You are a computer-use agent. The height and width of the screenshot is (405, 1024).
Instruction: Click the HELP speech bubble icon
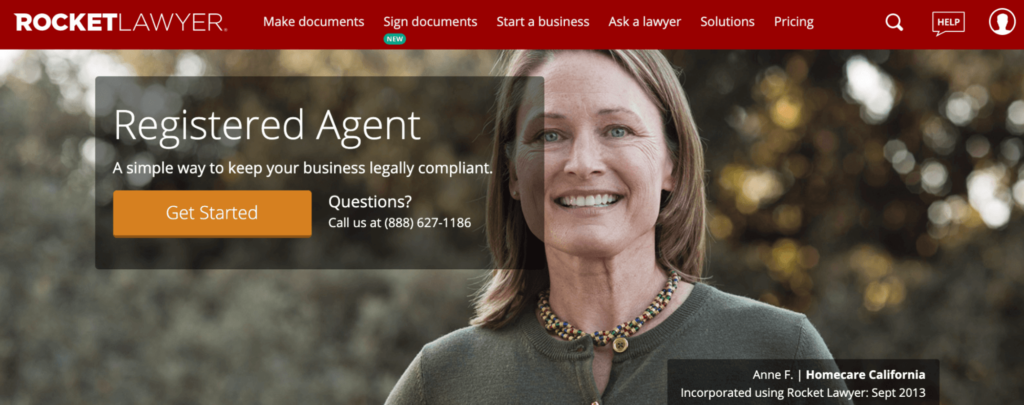[x=948, y=23]
